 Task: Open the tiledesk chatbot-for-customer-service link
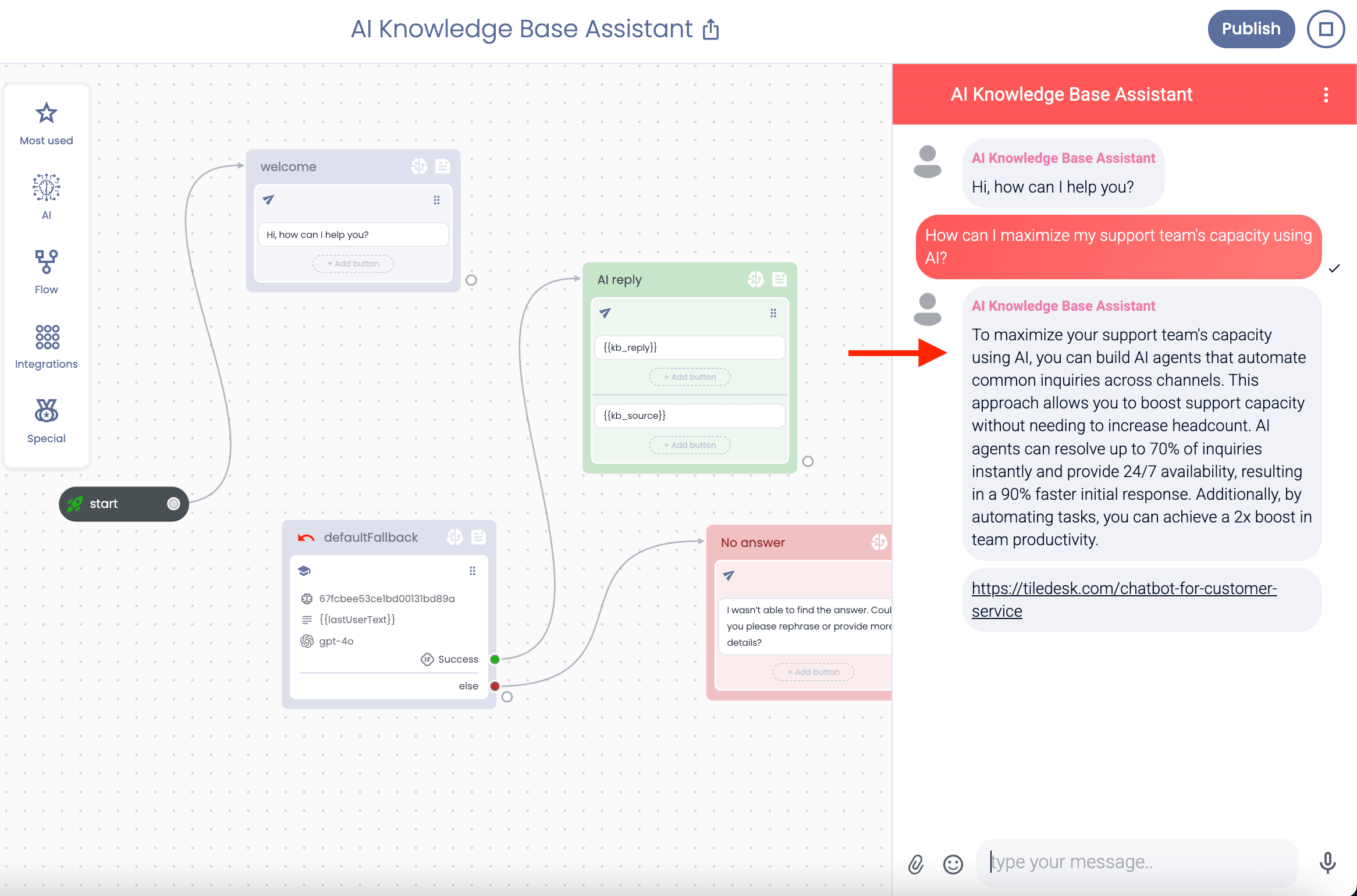pyautogui.click(x=1124, y=600)
